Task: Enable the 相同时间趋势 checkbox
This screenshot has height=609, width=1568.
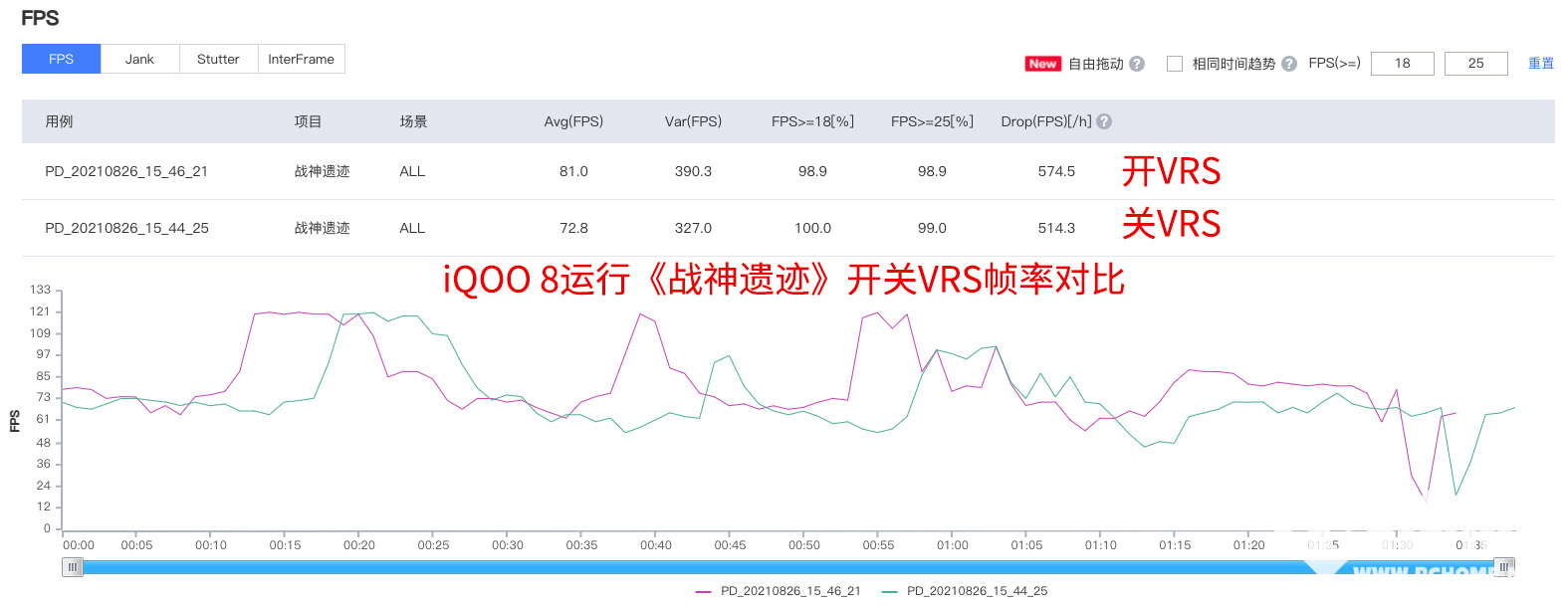Action: coord(1175,64)
